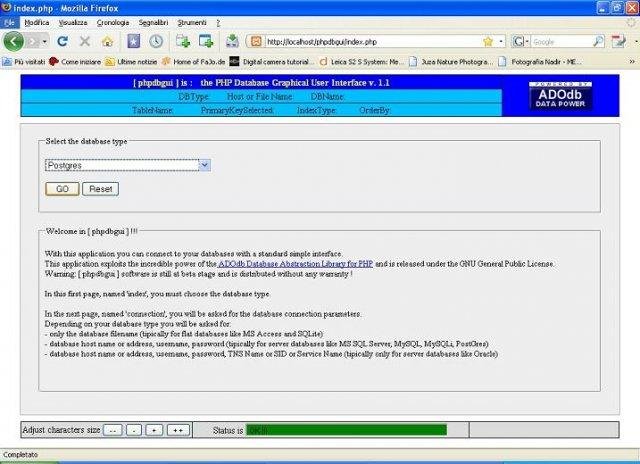The image size is (640, 464).
Task: Click the 'Completato' status bar text
Action: point(20,455)
